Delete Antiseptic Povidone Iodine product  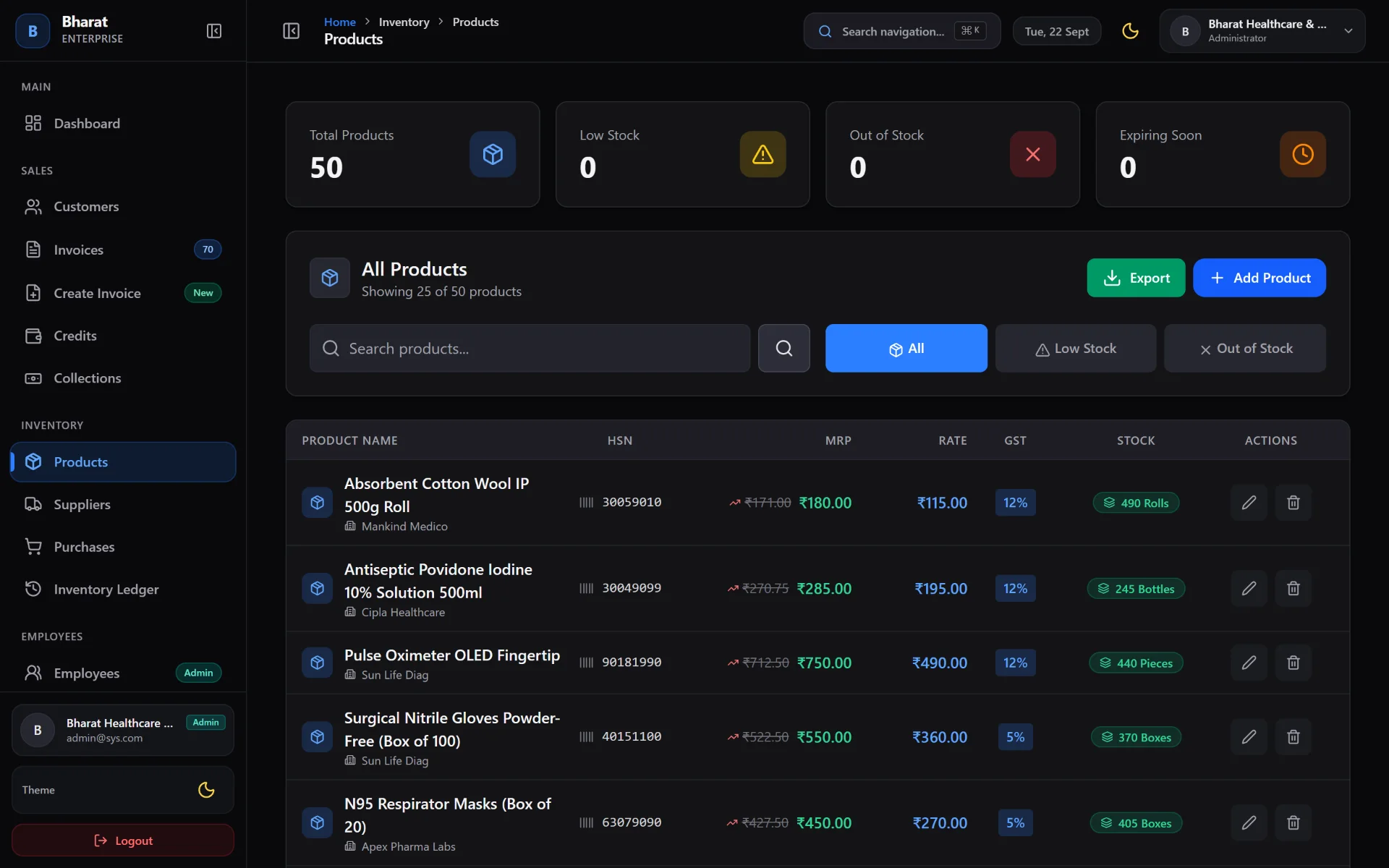[1294, 589]
